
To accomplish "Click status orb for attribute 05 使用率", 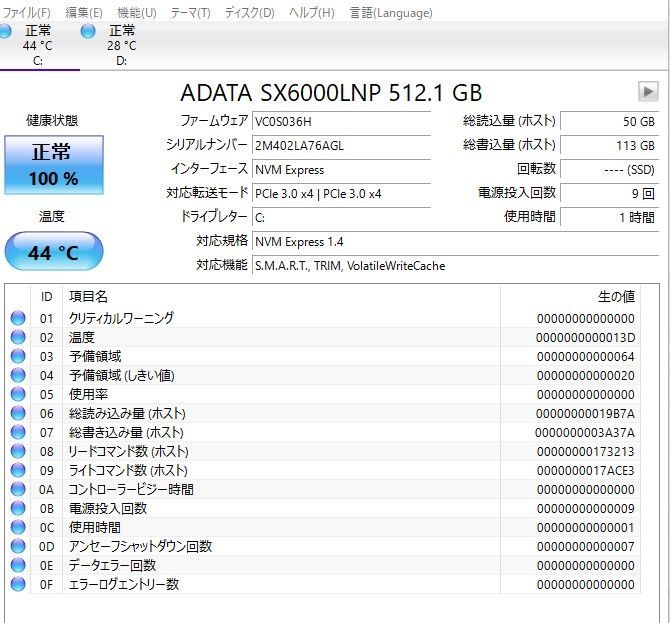I will tap(18, 394).
